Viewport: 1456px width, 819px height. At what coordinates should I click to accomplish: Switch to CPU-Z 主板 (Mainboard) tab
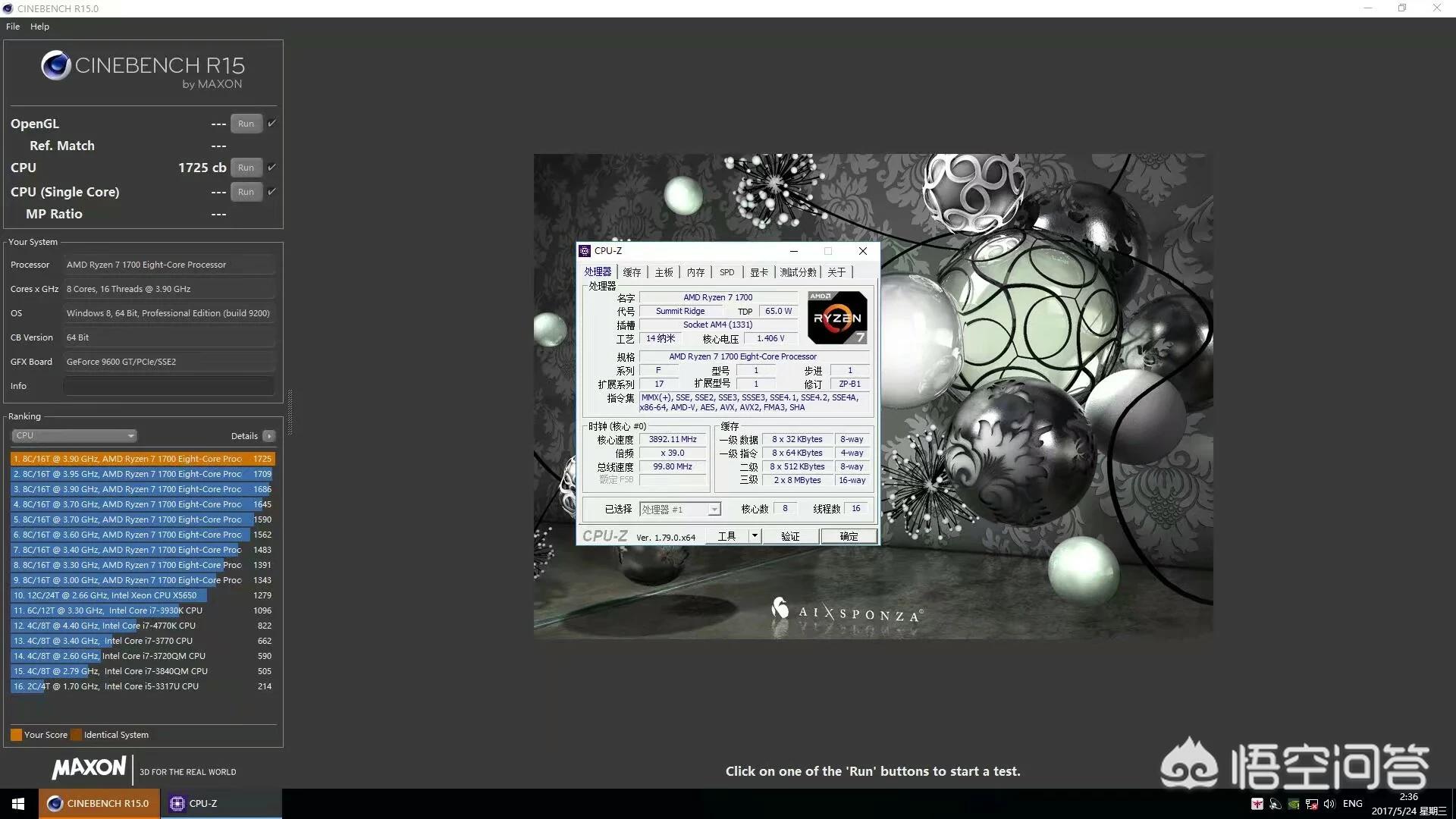point(664,272)
